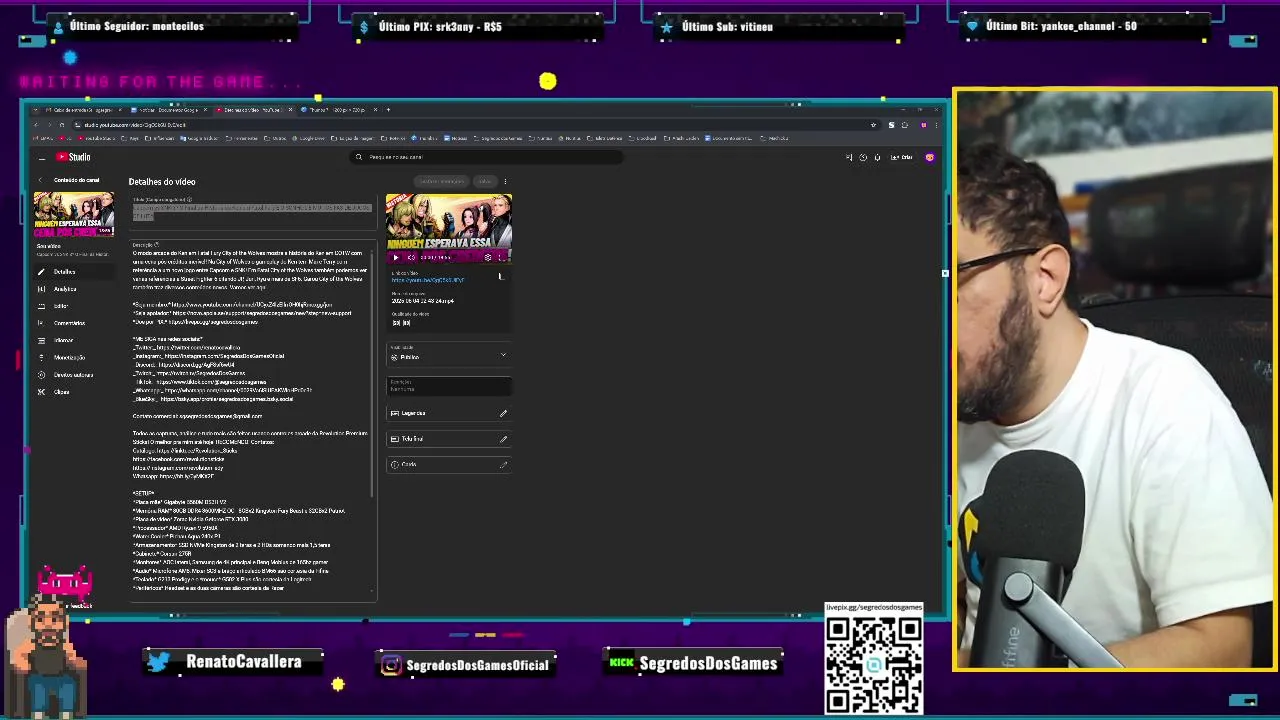Open the feedback icon in the Studio header
Viewport: 1280px width, 720px height.
pos(849,157)
